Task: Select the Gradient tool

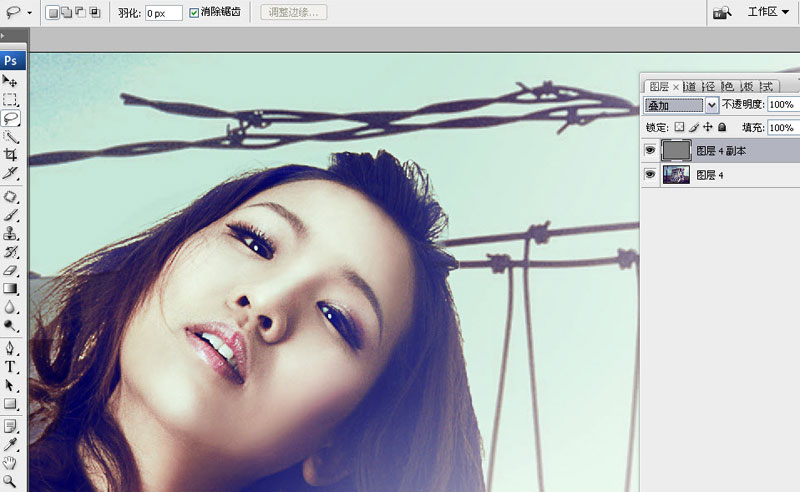Action: tap(10, 289)
